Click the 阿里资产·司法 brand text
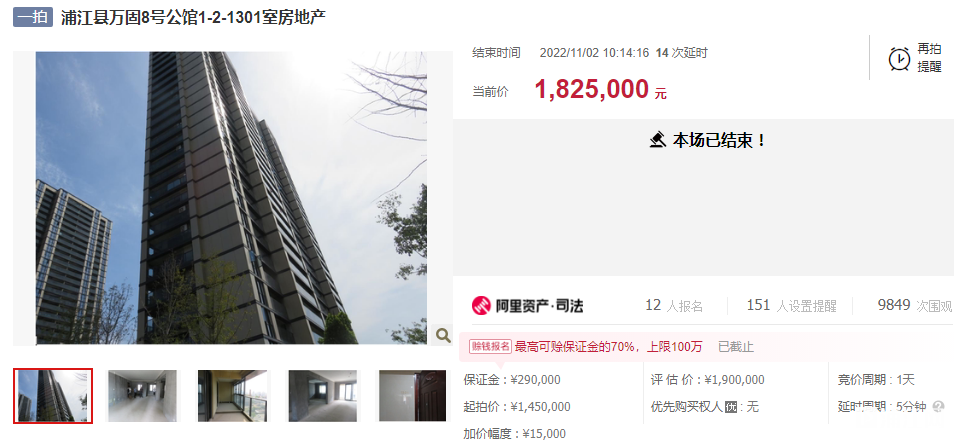This screenshot has width=954, height=446. [x=540, y=305]
